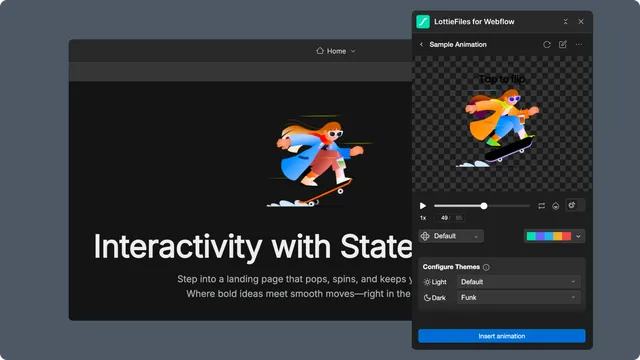Click the Configure Themes label
This screenshot has width=640, height=360.
coord(451,267)
